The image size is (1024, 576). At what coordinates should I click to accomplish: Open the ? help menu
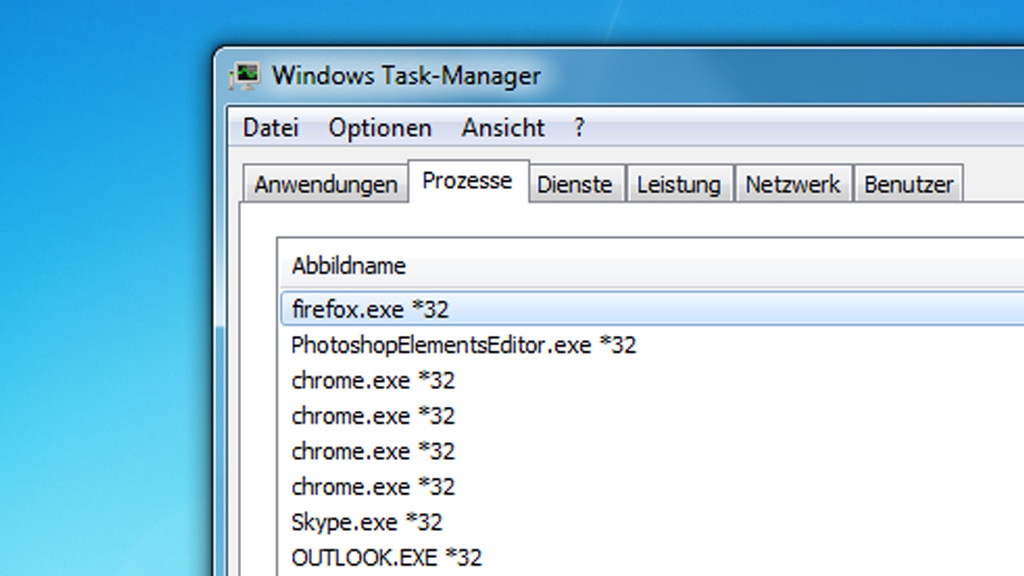579,127
